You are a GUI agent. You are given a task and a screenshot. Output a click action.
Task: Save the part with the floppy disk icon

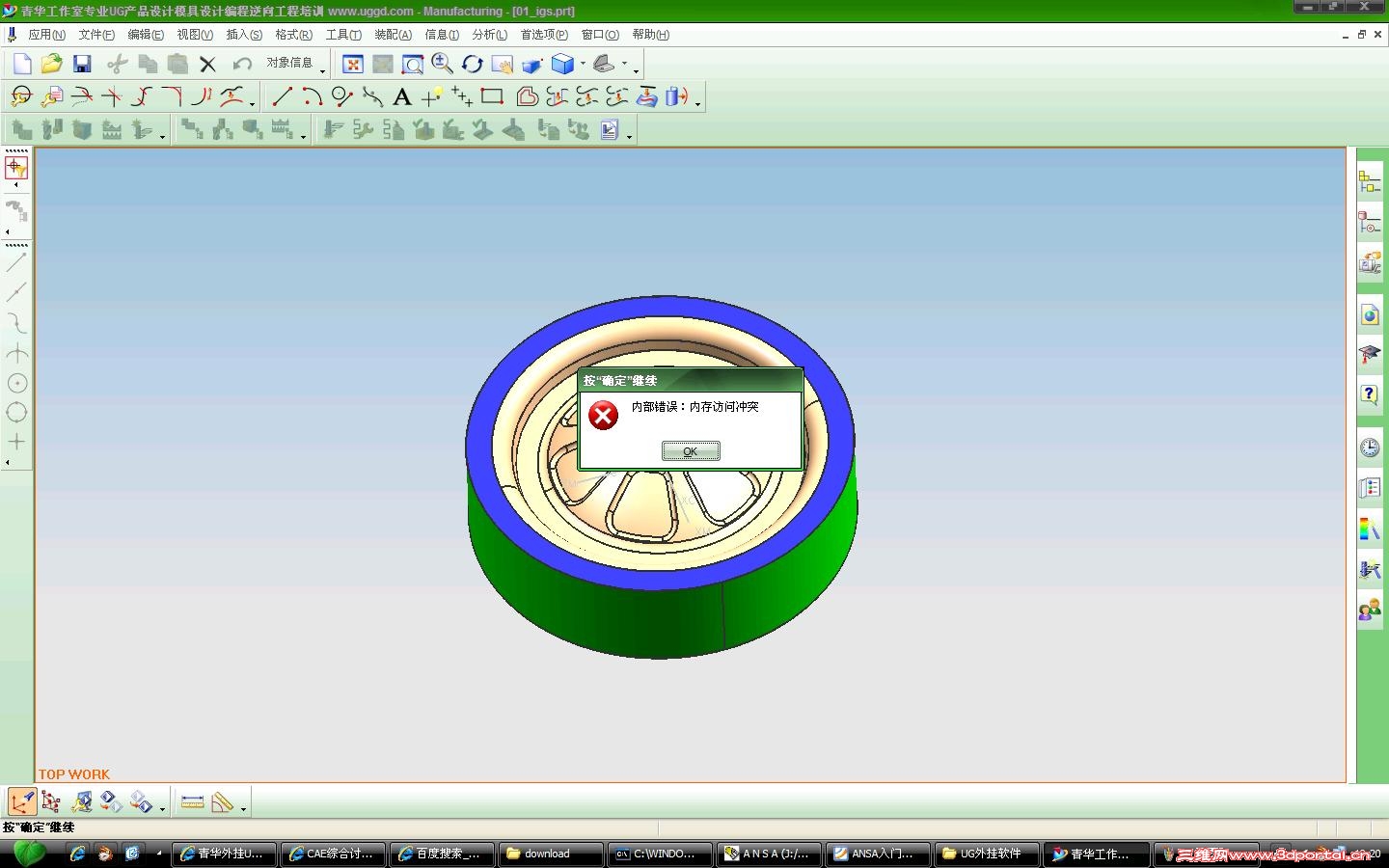[x=82, y=64]
